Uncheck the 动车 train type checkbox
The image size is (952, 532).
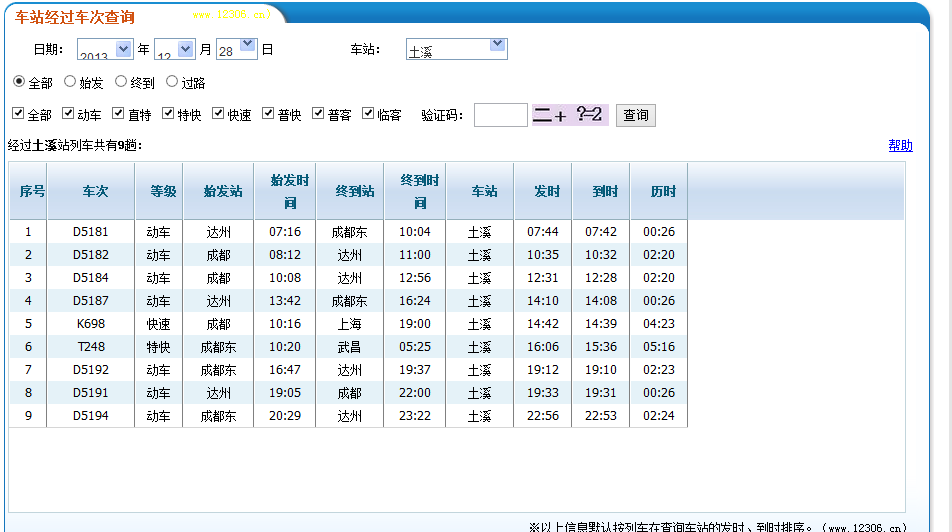coord(68,114)
